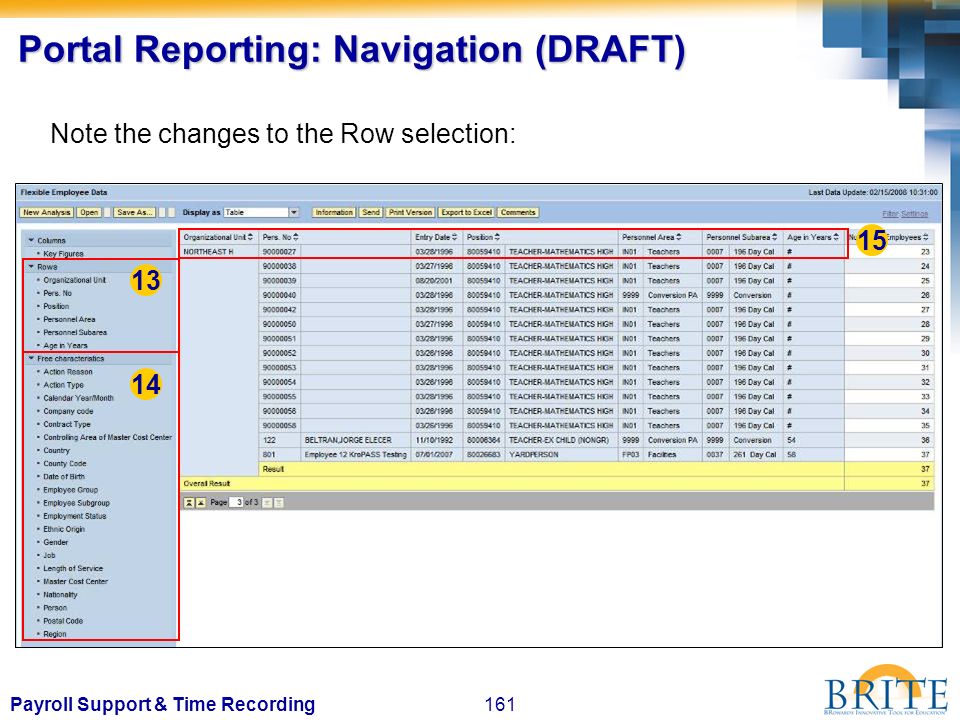The height and width of the screenshot is (720, 960).
Task: Collapse the Columns section
Action: (31, 240)
